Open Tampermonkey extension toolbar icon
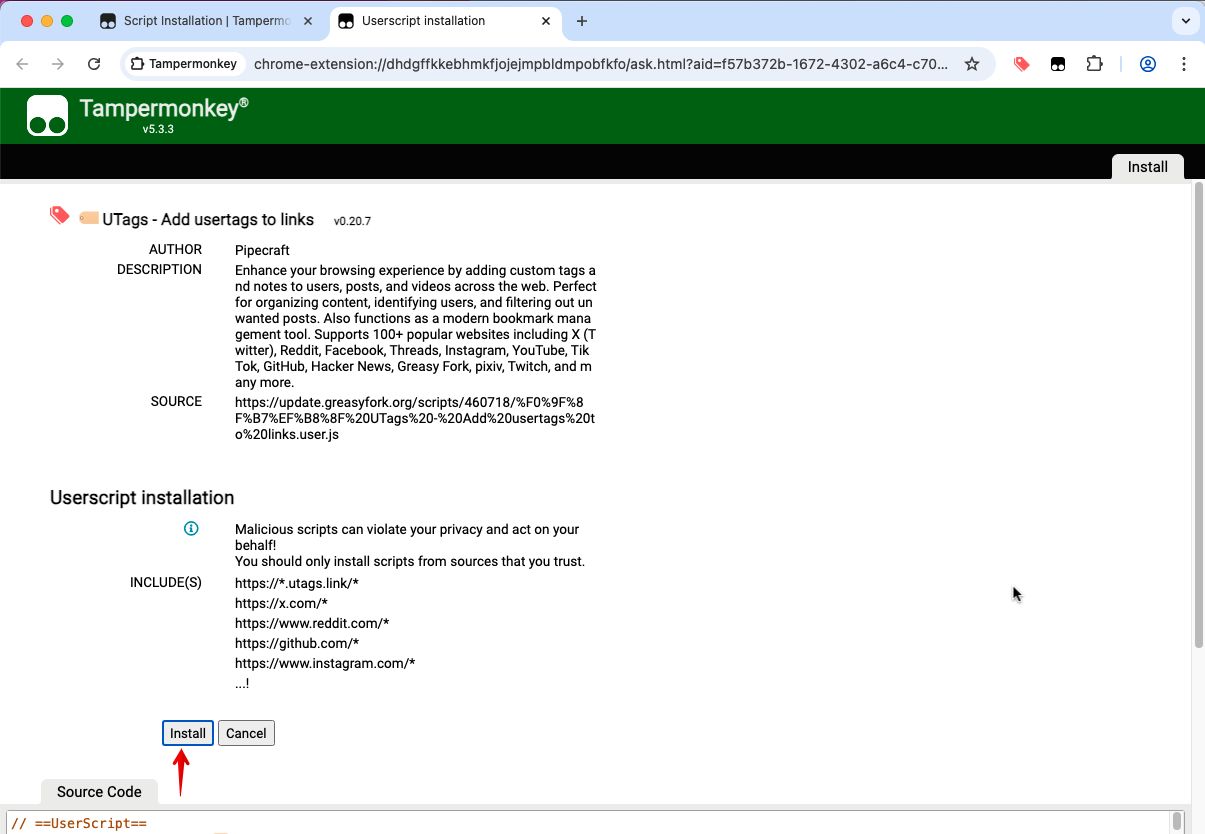 pos(1057,64)
